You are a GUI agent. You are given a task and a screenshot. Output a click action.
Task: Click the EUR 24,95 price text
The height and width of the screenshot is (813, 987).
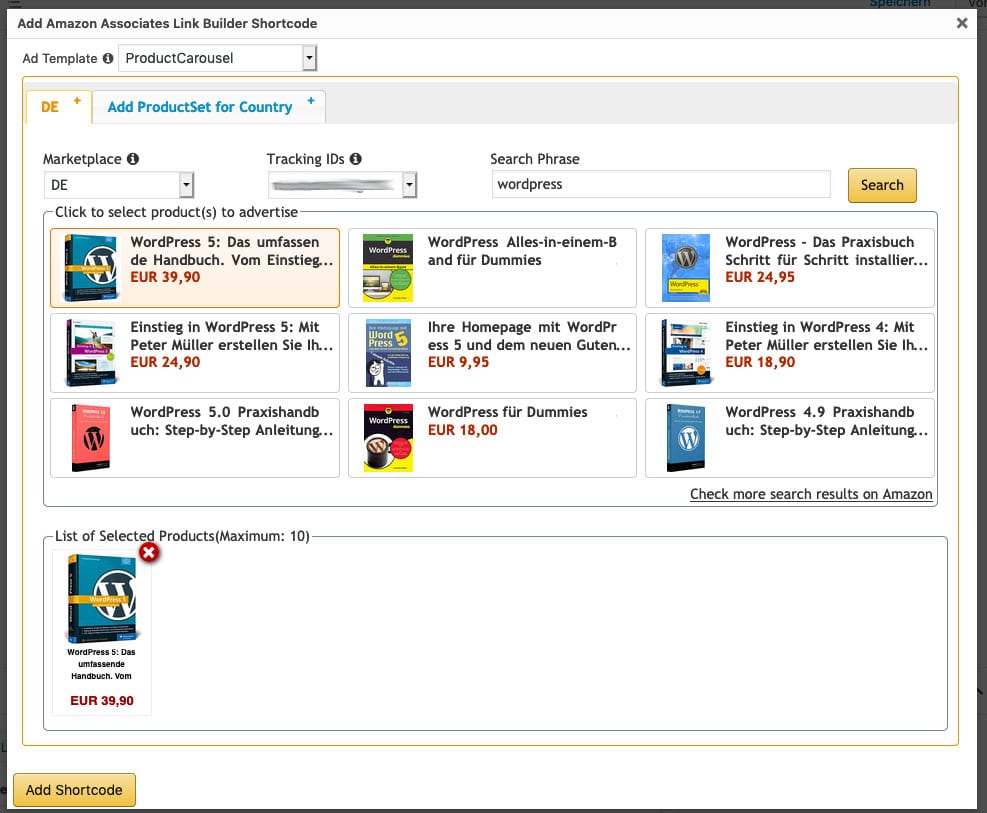pyautogui.click(x=760, y=277)
